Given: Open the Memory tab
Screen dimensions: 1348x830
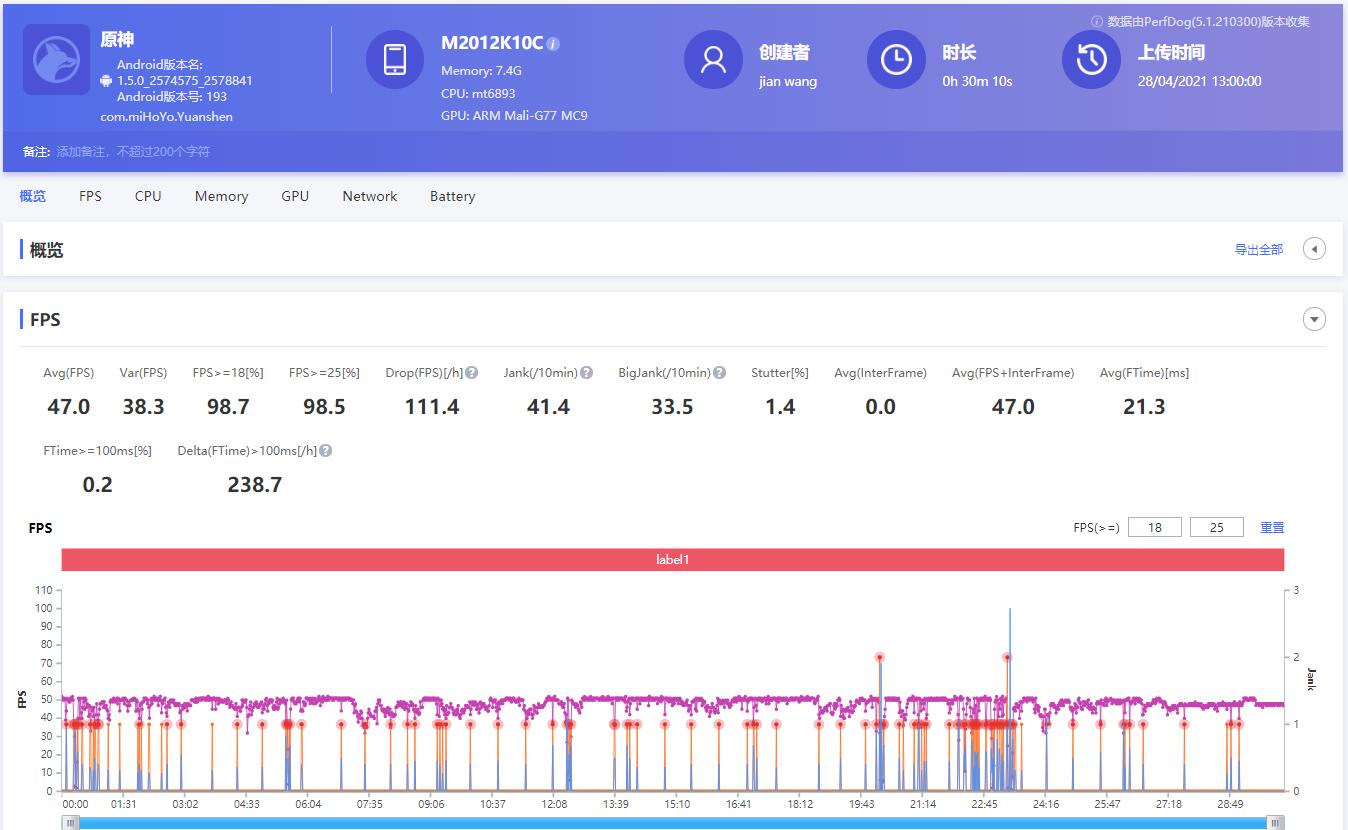Looking at the screenshot, I should (221, 196).
